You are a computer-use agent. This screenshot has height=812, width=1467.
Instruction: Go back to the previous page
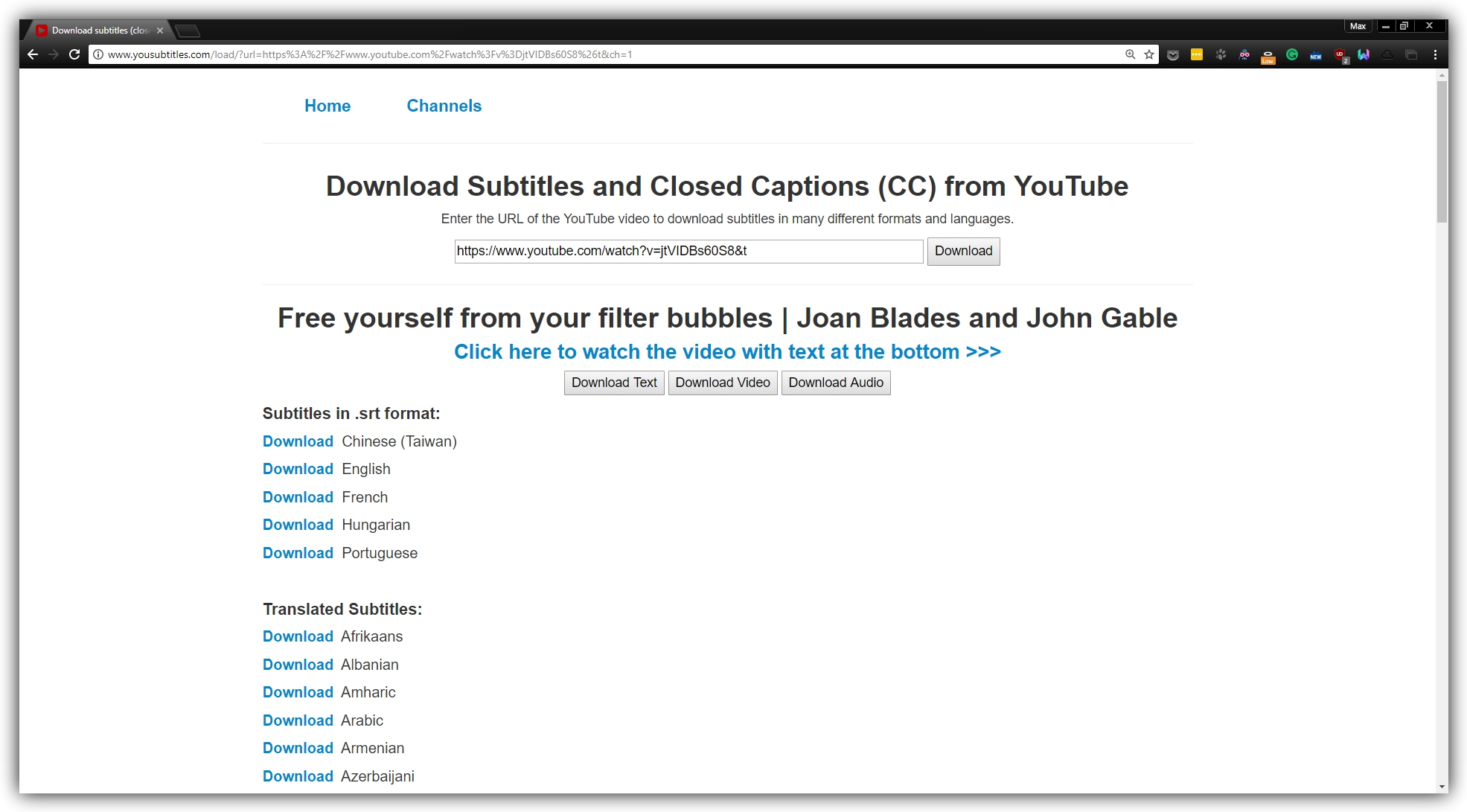tap(33, 54)
